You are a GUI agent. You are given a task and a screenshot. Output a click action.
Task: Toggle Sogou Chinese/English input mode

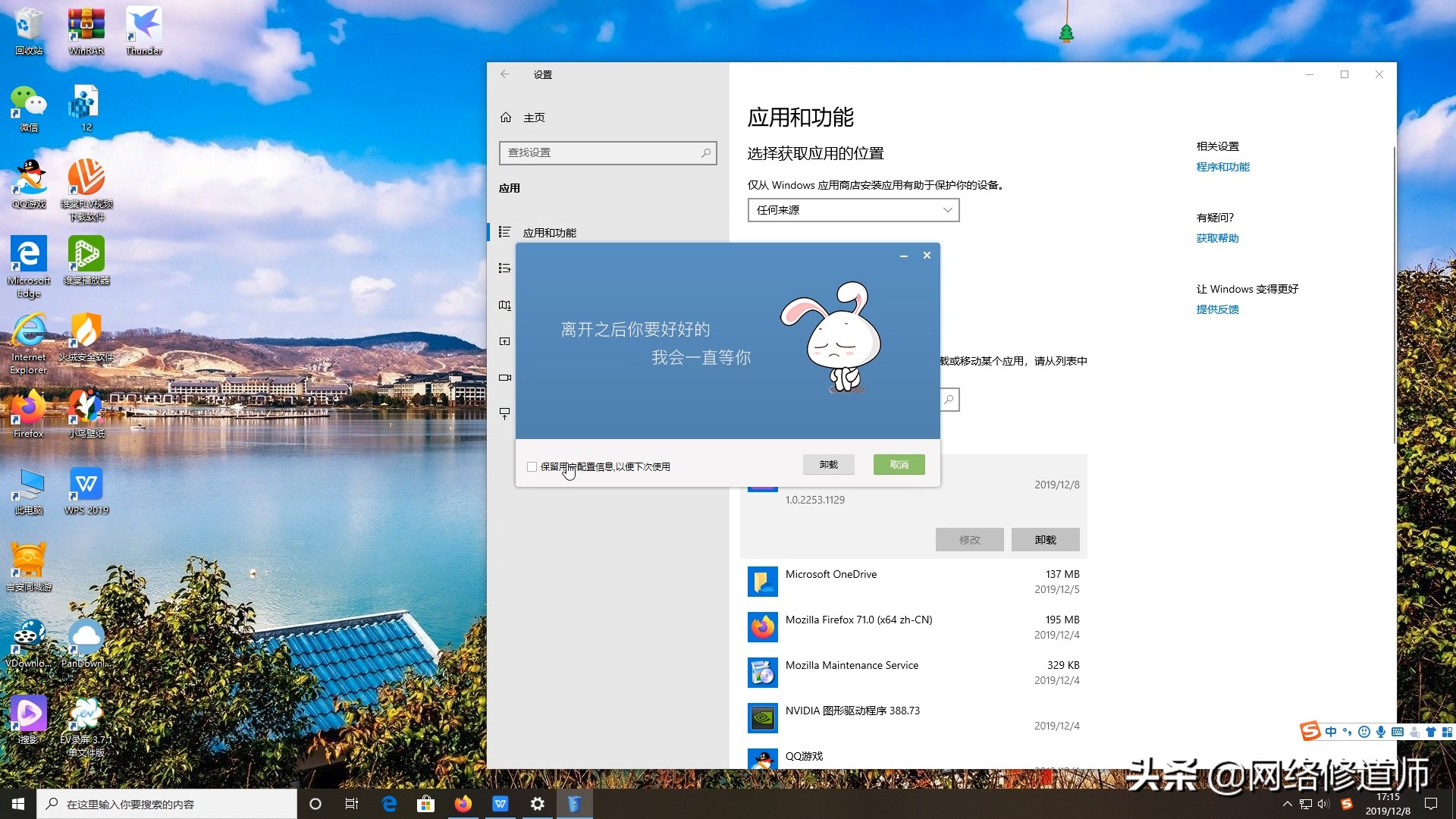coord(1330,732)
